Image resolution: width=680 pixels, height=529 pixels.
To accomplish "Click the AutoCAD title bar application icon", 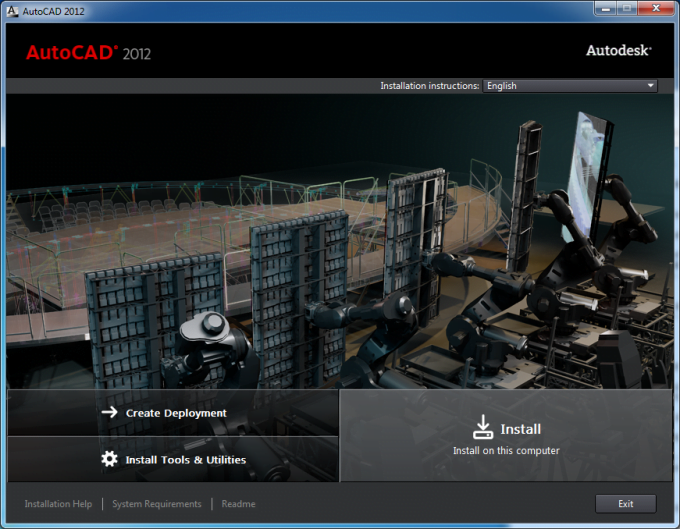I will (x=12, y=11).
